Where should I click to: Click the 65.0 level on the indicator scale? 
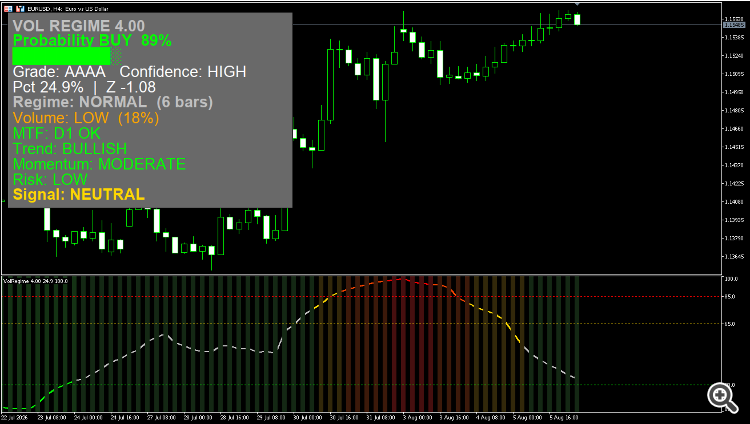point(730,324)
